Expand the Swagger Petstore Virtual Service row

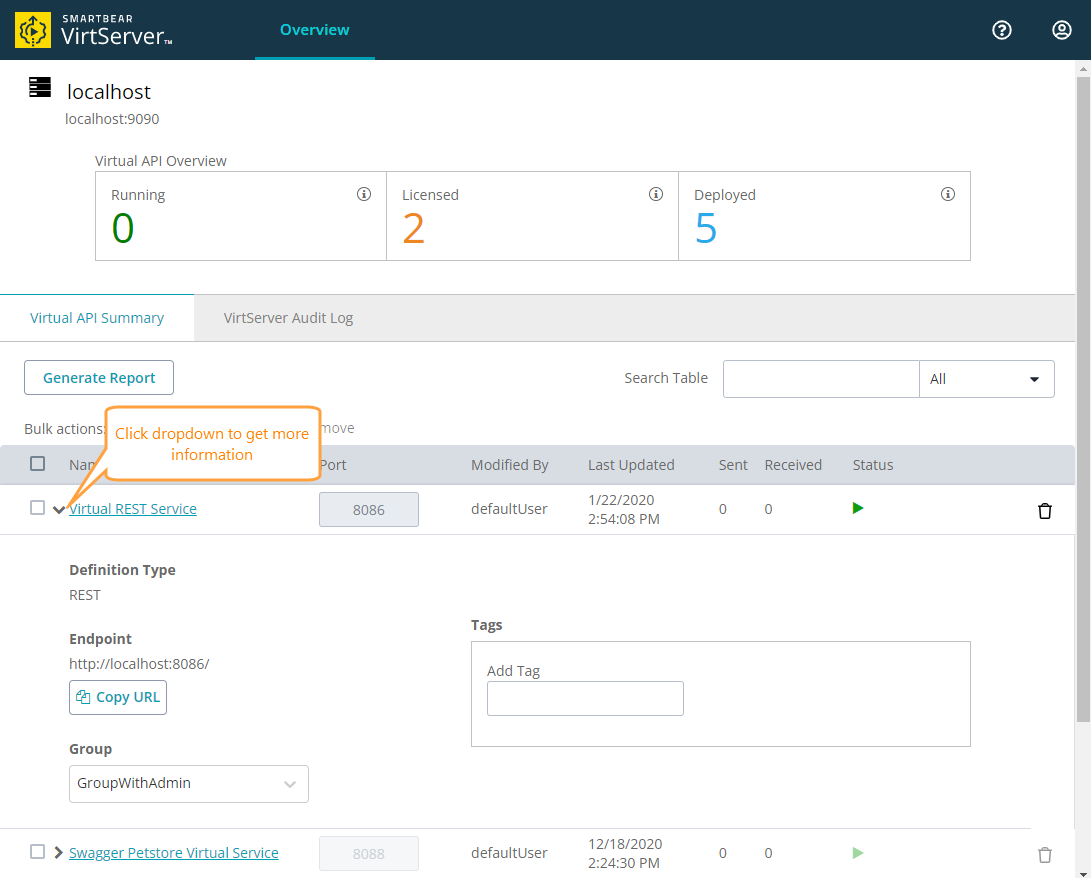[59, 852]
